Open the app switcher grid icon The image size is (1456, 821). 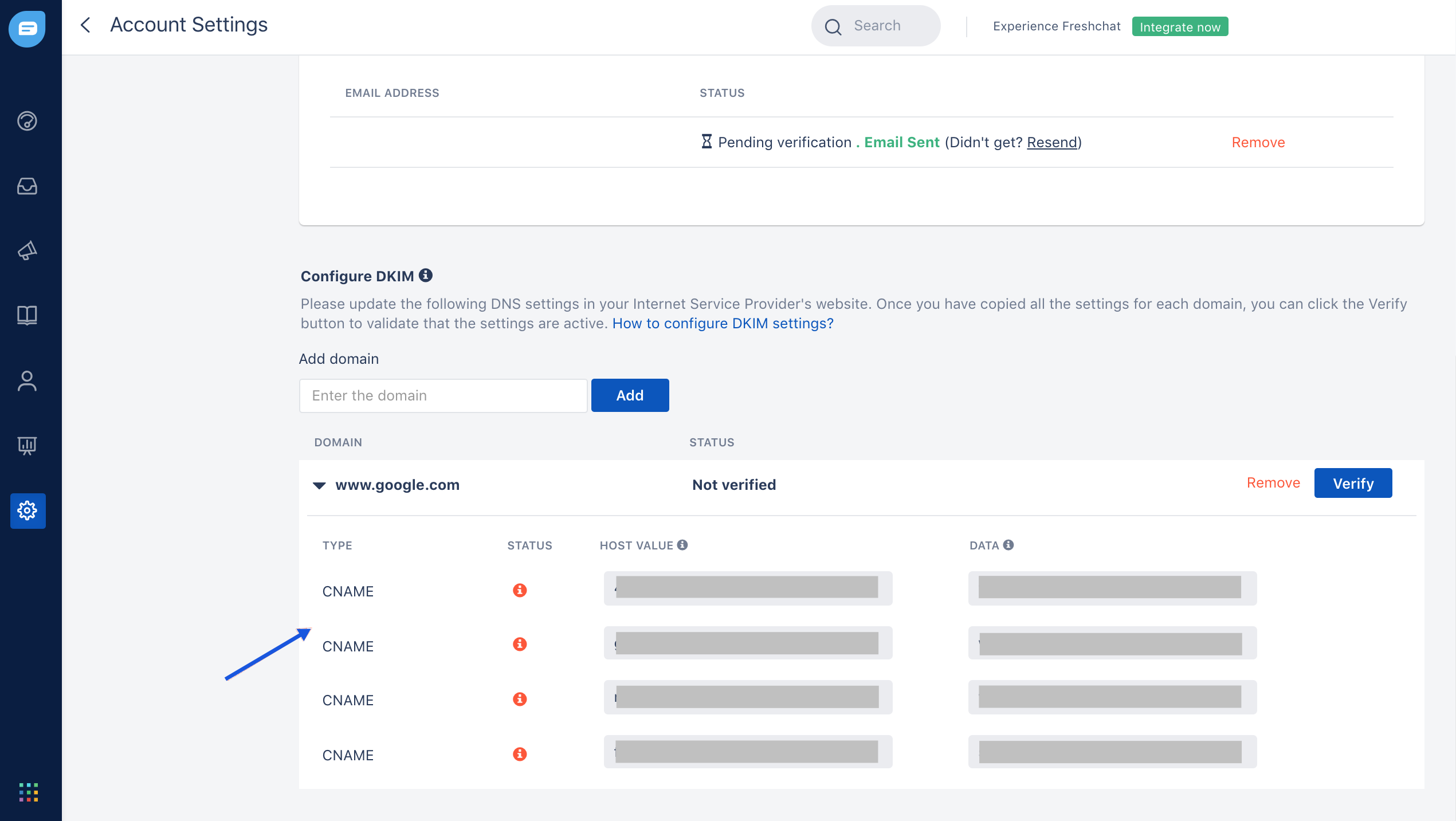click(28, 792)
